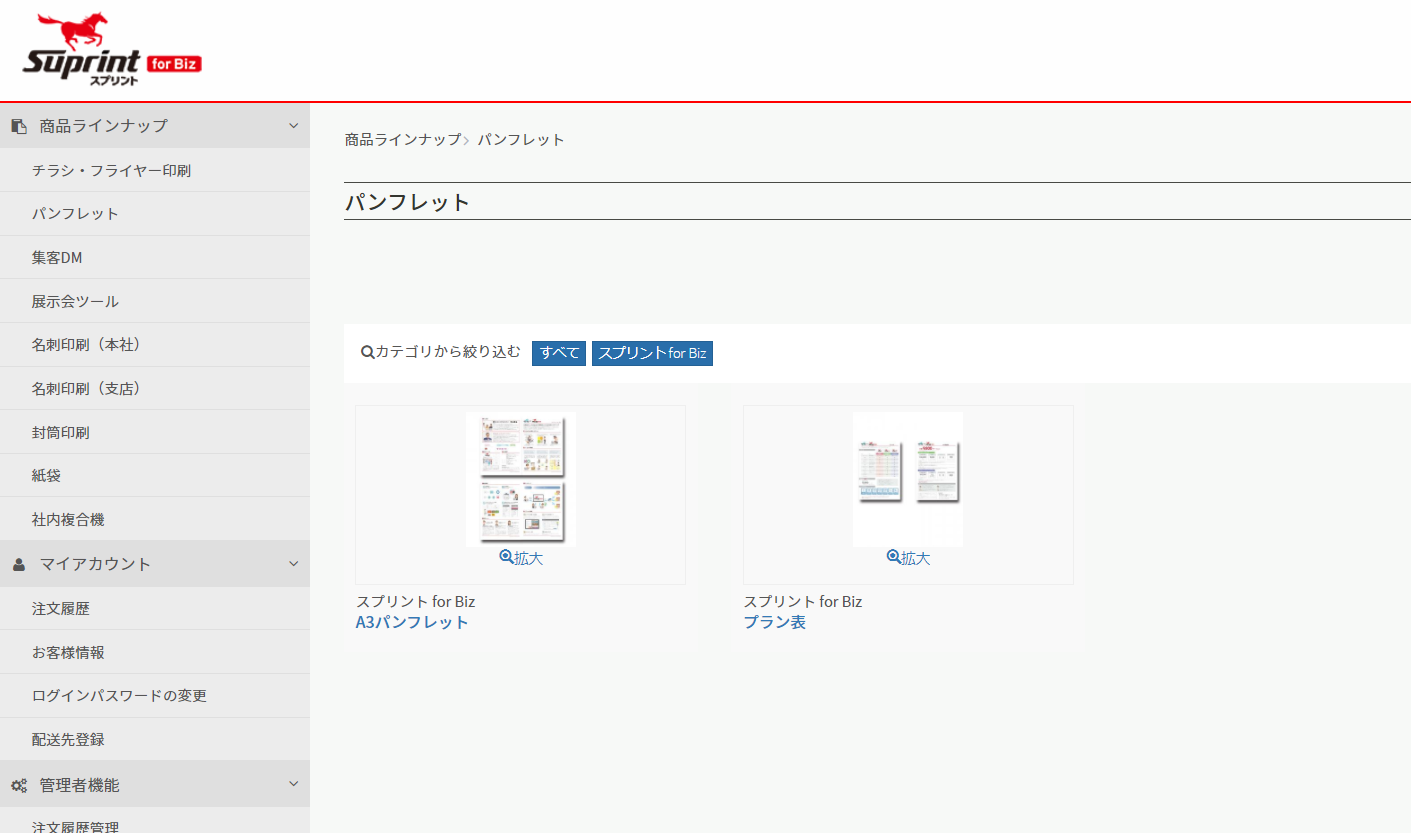Image resolution: width=1411 pixels, height=833 pixels.
Task: Open チラシ・フライヤー印刷 in the sidebar
Action: point(155,170)
